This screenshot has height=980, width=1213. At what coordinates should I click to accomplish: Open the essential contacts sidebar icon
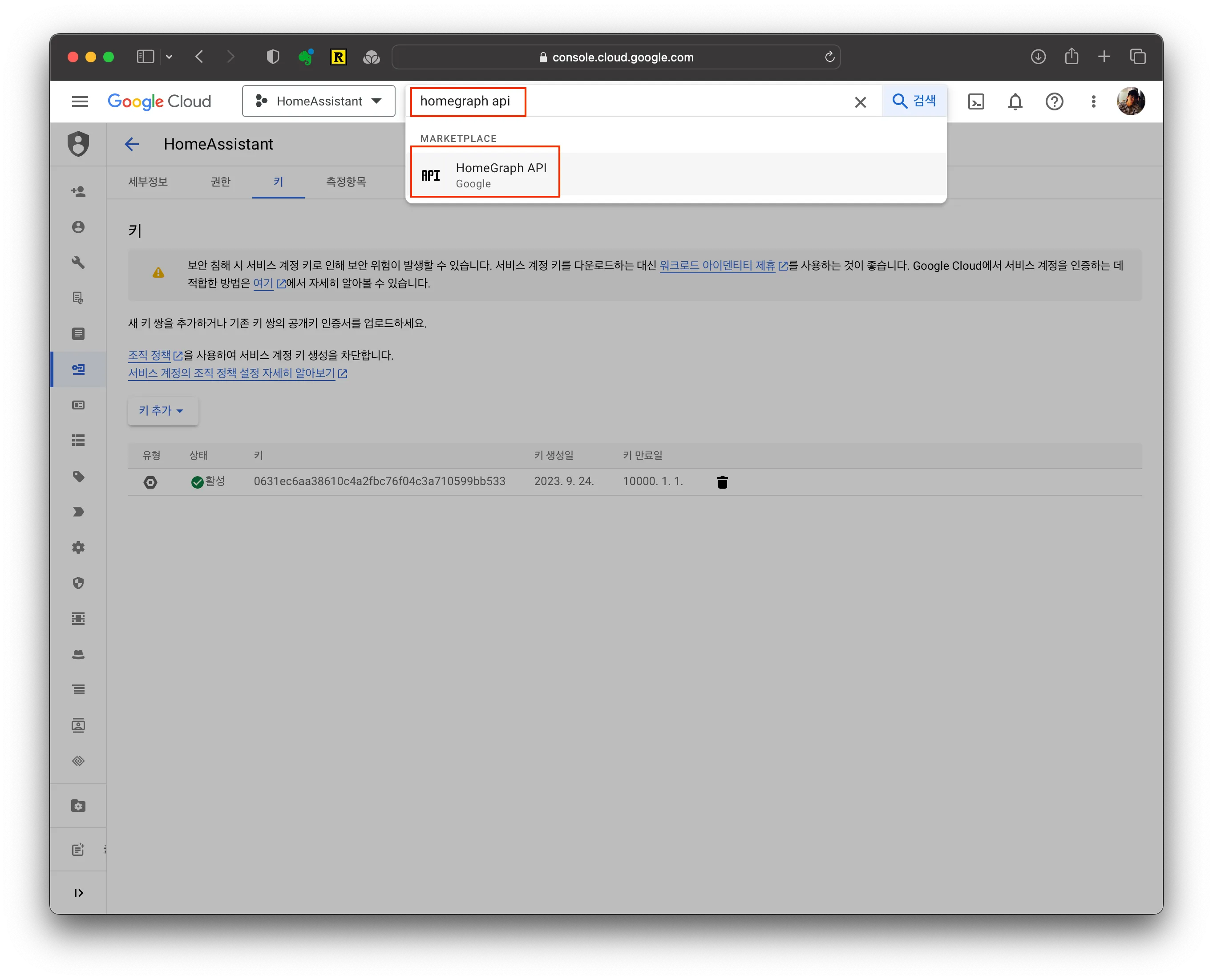[x=78, y=725]
